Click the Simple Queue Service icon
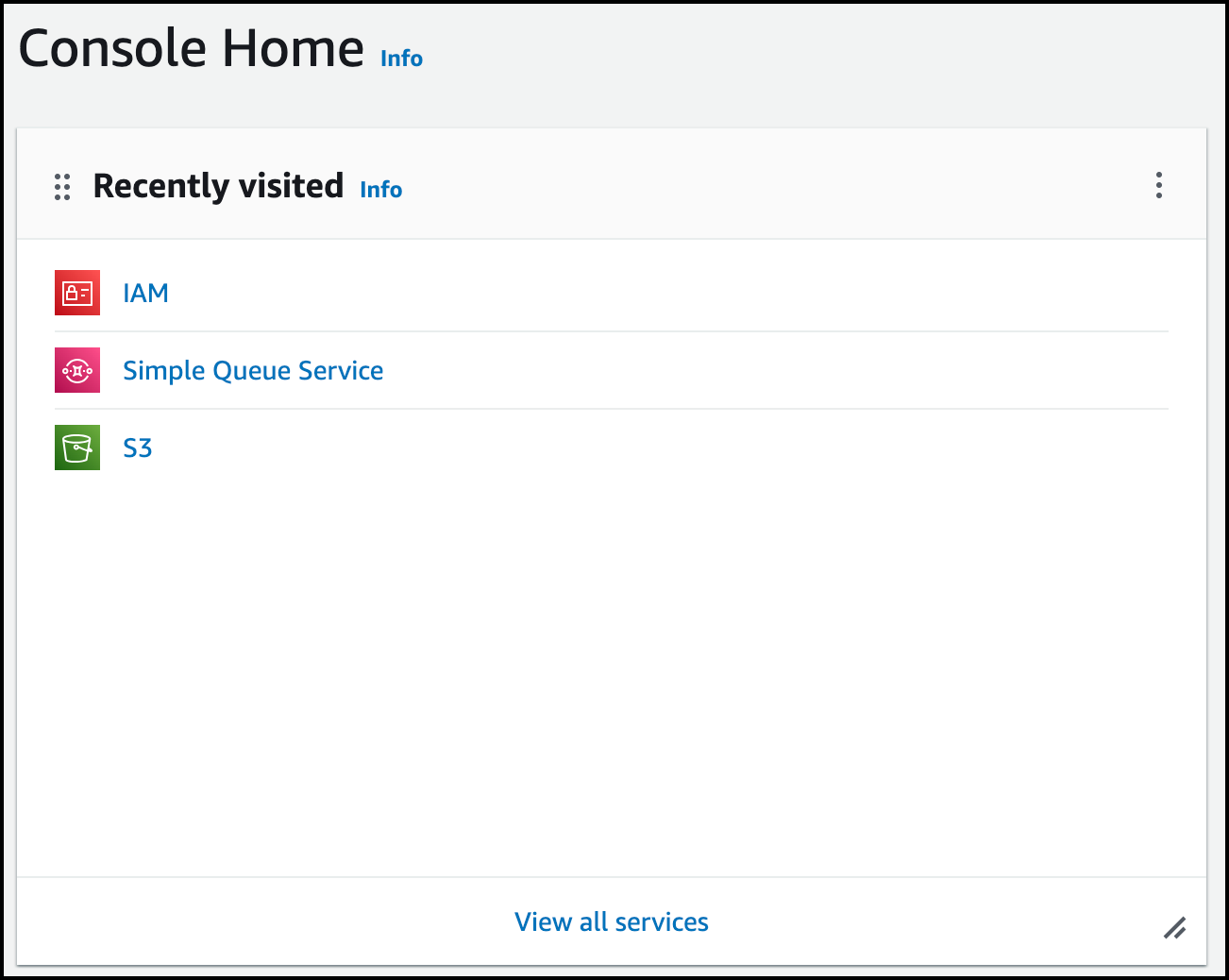 77,370
